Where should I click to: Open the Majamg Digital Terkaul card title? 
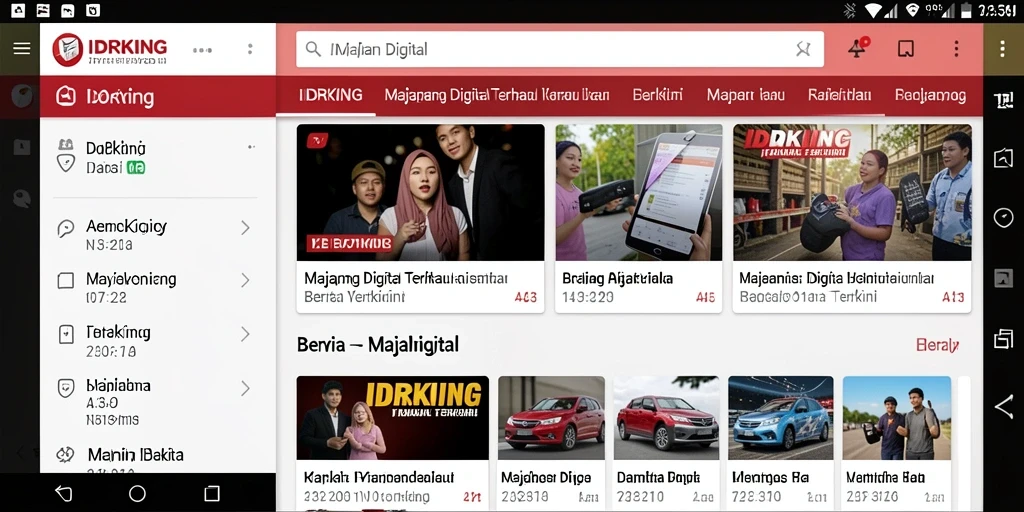(406, 278)
